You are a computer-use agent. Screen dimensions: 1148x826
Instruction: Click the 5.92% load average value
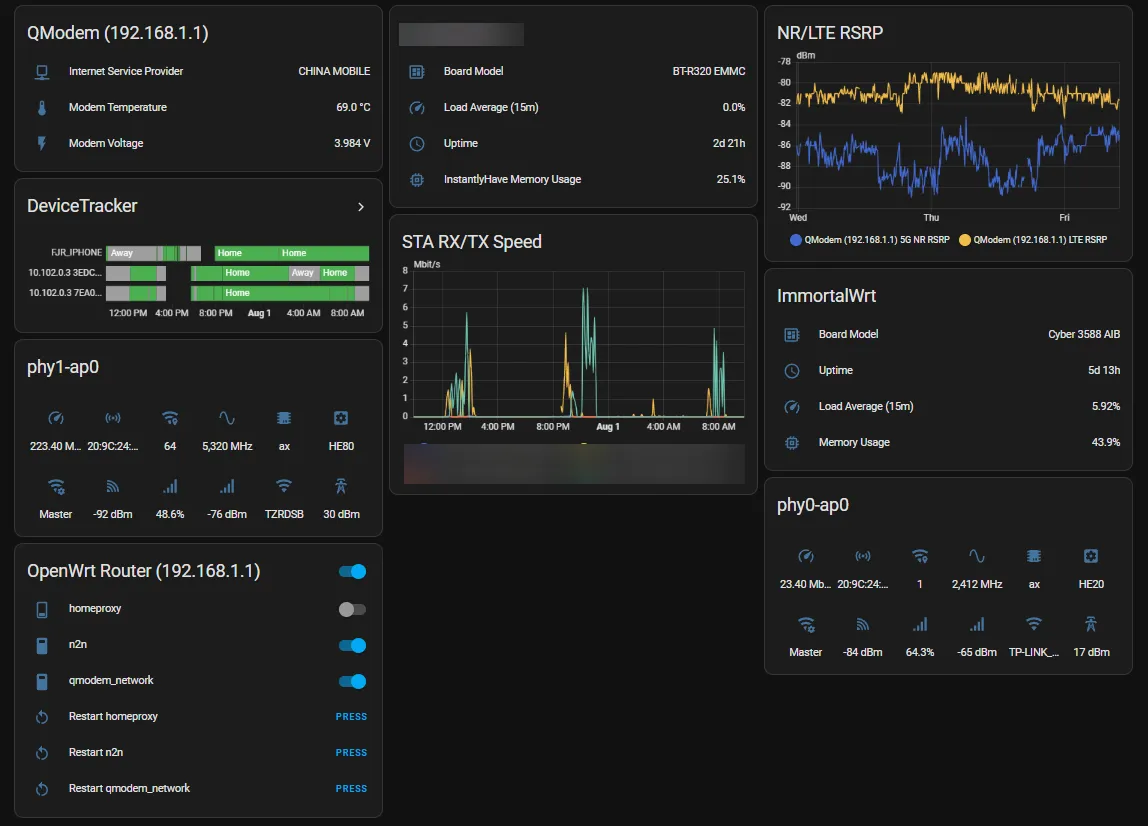1106,406
